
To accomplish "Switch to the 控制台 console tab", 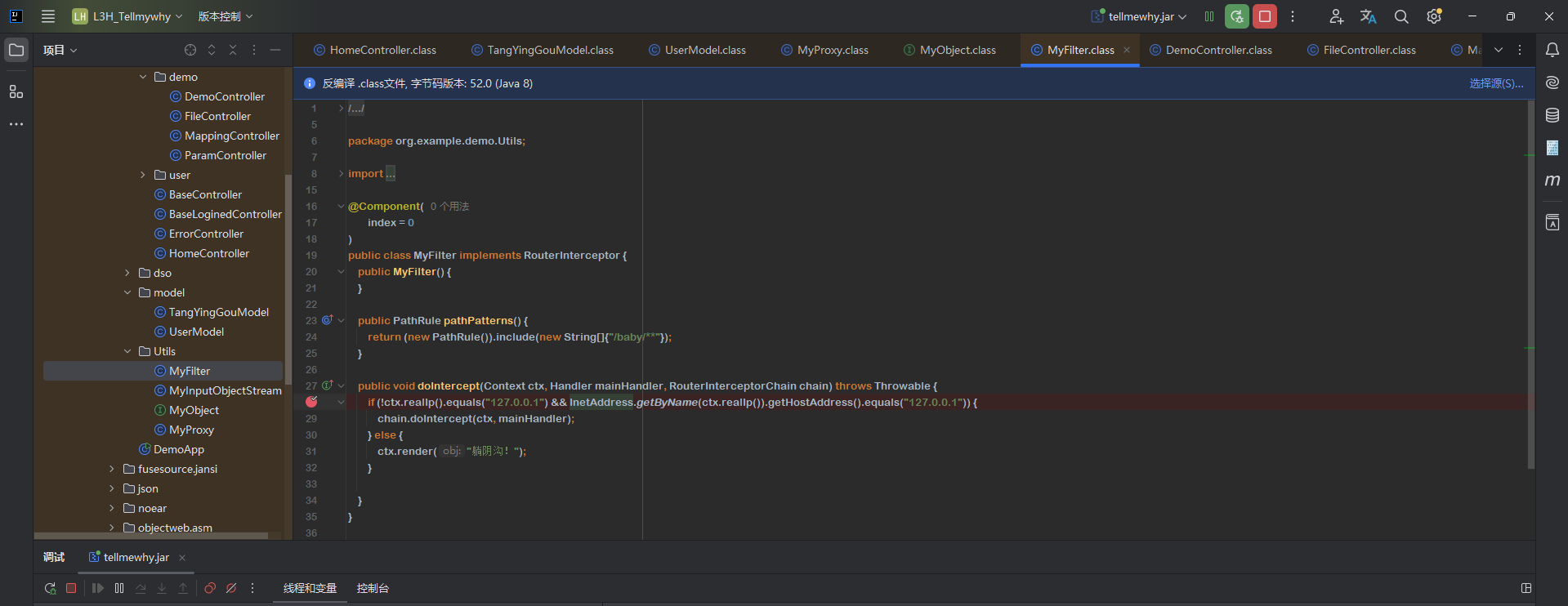I will coord(373,588).
